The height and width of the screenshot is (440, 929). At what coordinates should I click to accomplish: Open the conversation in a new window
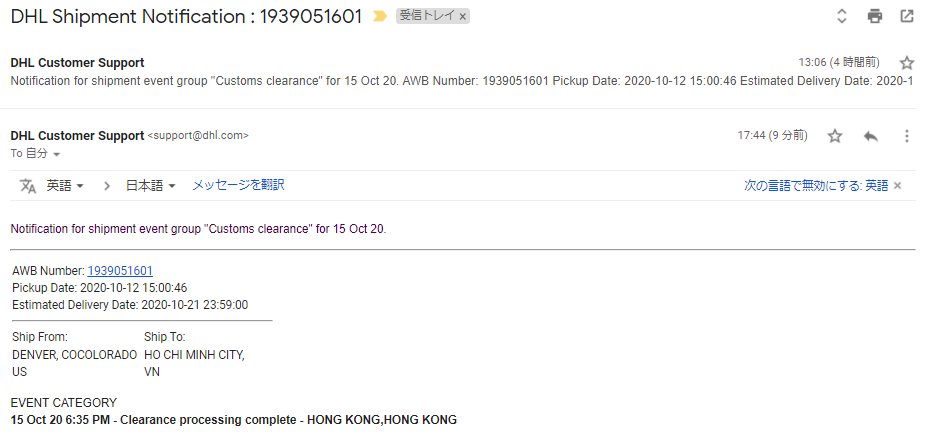(907, 16)
